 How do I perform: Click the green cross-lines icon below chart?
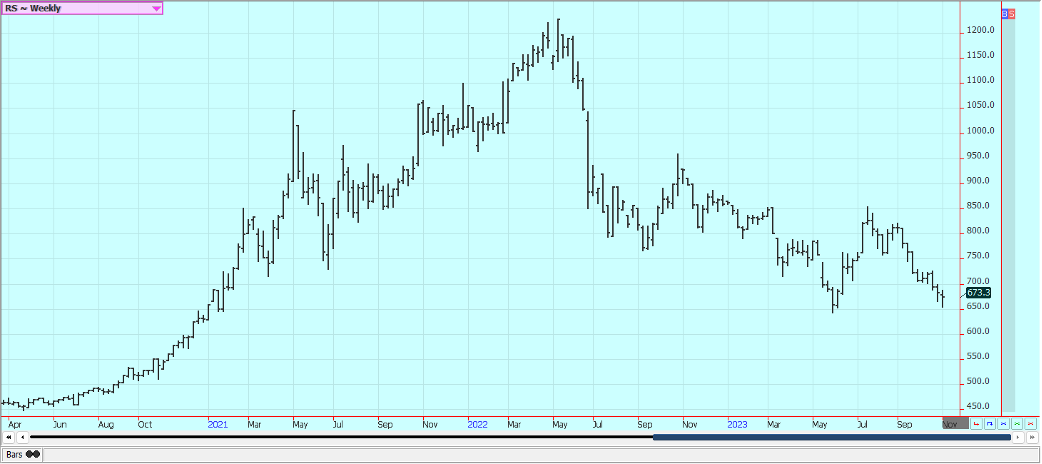1017,424
